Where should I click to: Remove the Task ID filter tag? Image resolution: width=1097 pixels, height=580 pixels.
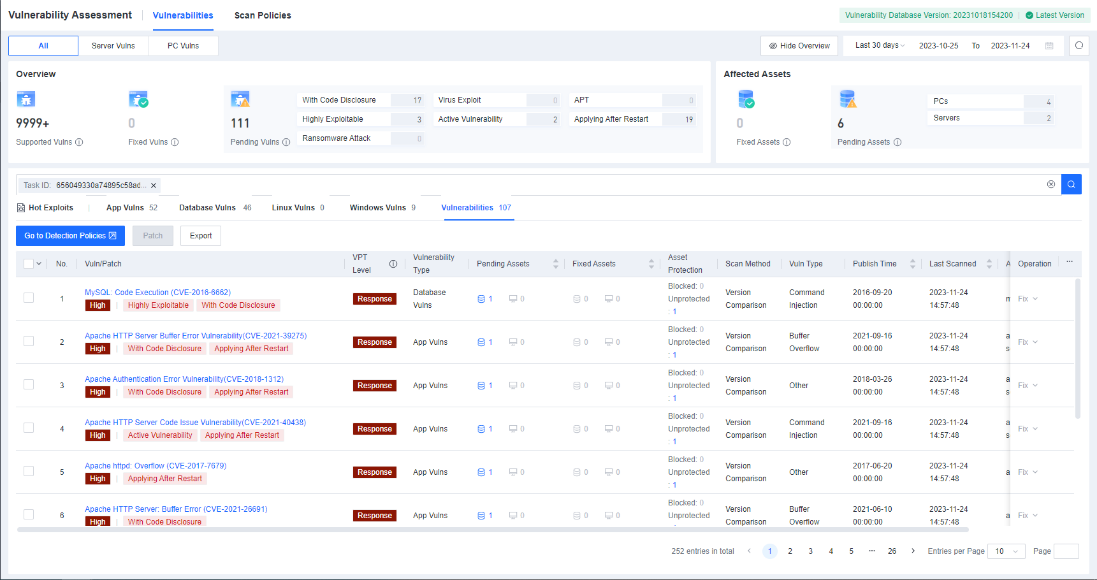pos(153,185)
